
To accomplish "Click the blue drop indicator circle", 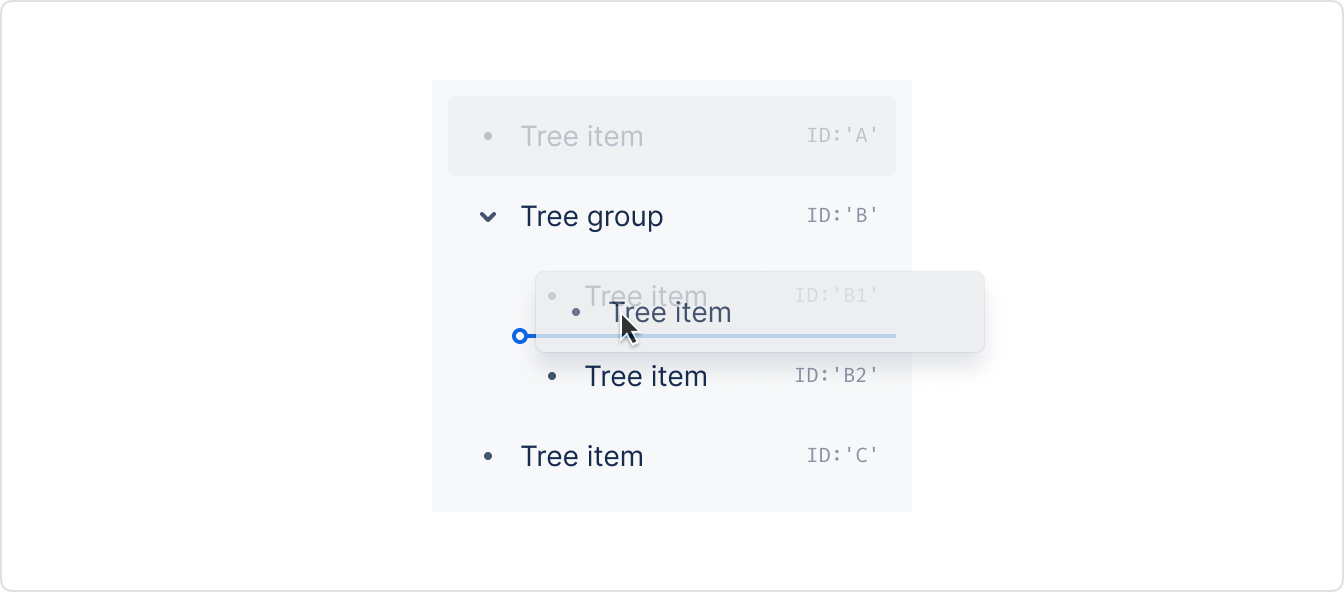I will click(x=520, y=336).
